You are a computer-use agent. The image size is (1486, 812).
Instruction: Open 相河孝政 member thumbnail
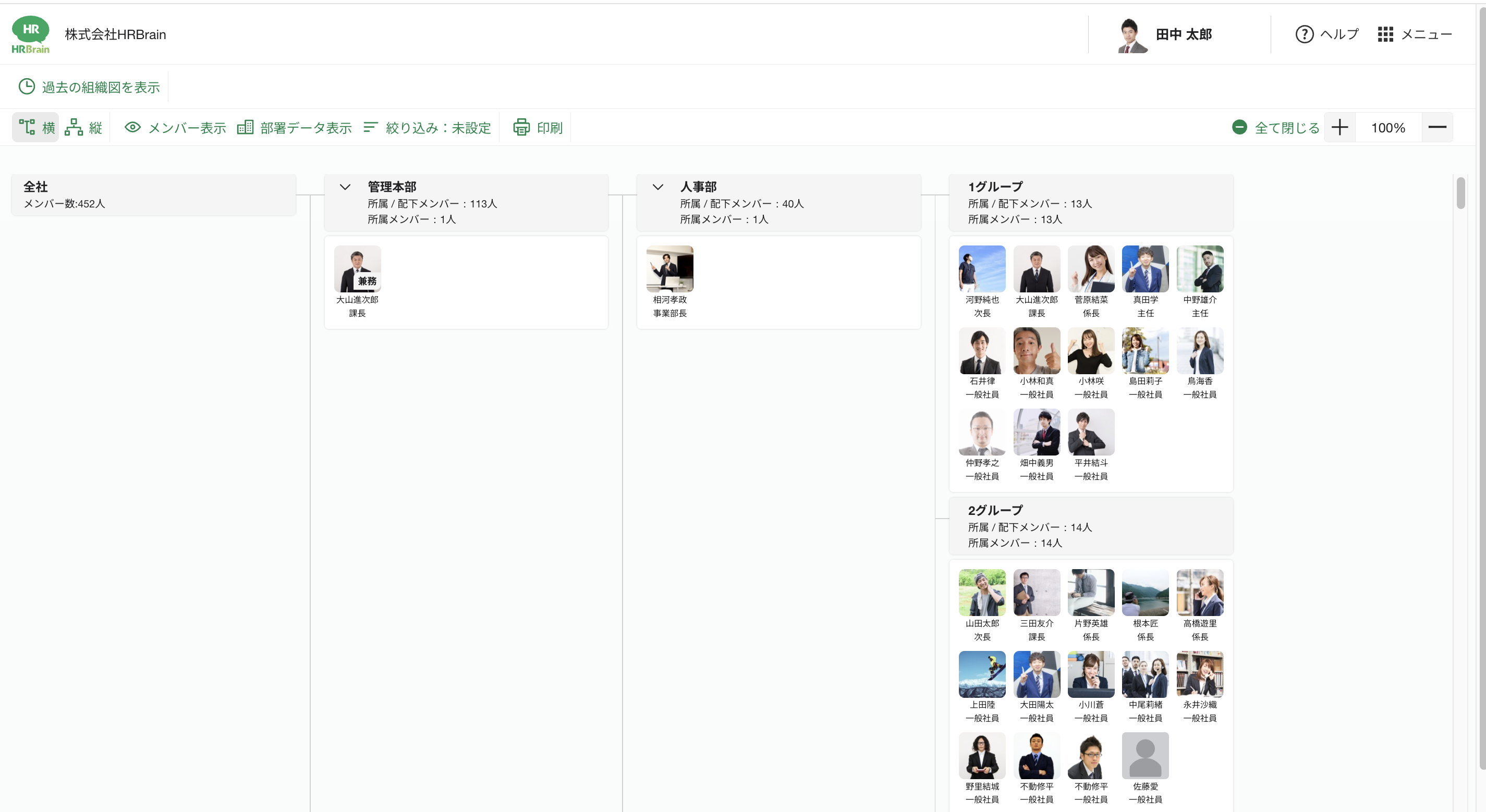pyautogui.click(x=669, y=269)
